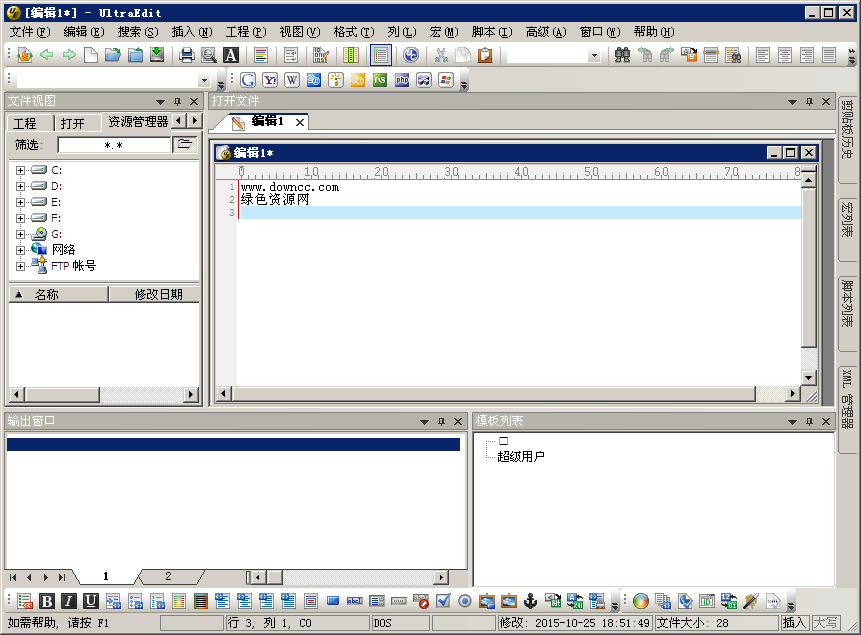861x635 pixels.
Task: Click into the 筛选 filter input field
Action: pos(114,145)
